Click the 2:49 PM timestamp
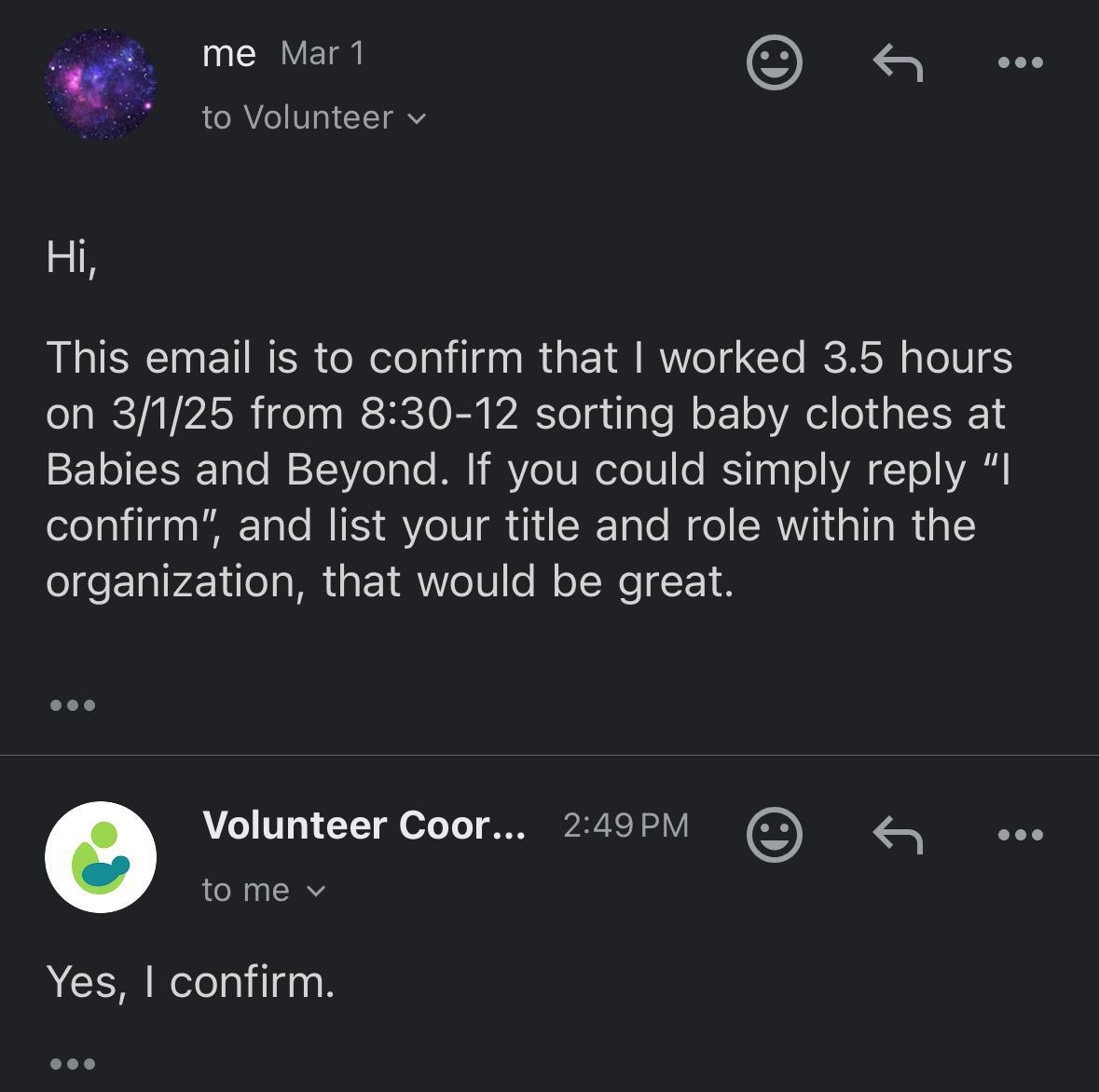 click(625, 826)
